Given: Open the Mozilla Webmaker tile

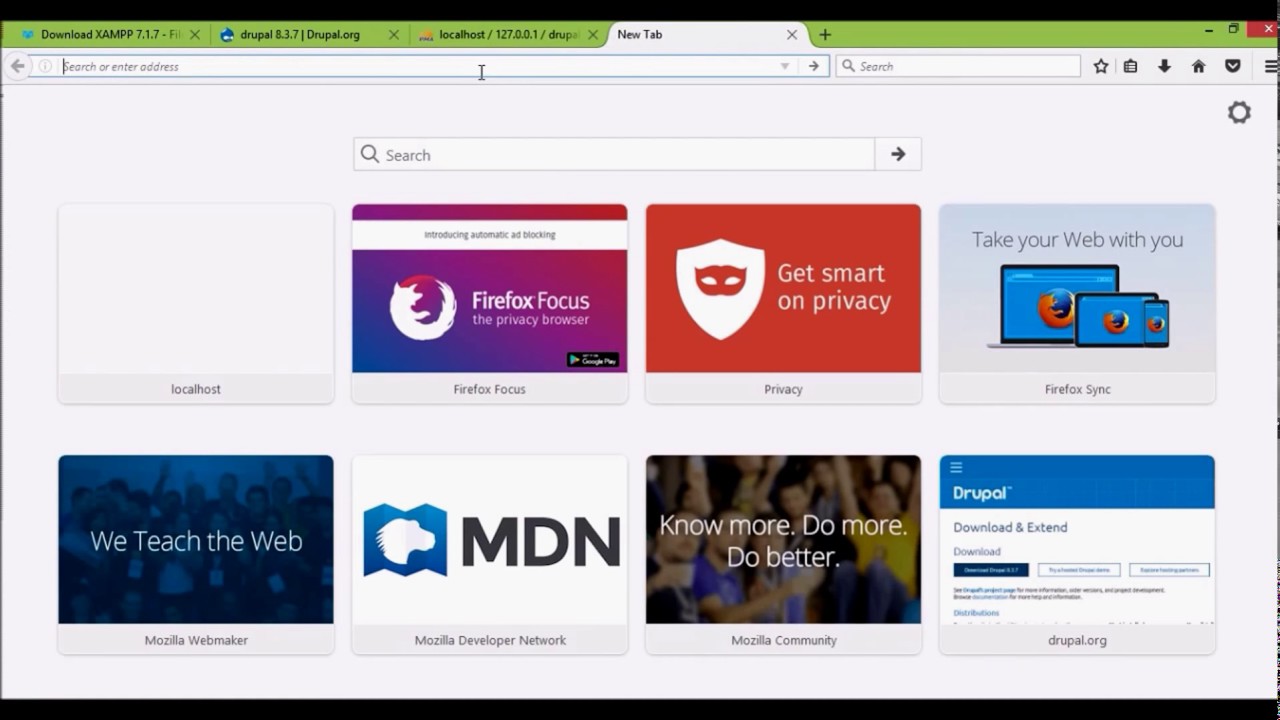Looking at the screenshot, I should point(196,555).
